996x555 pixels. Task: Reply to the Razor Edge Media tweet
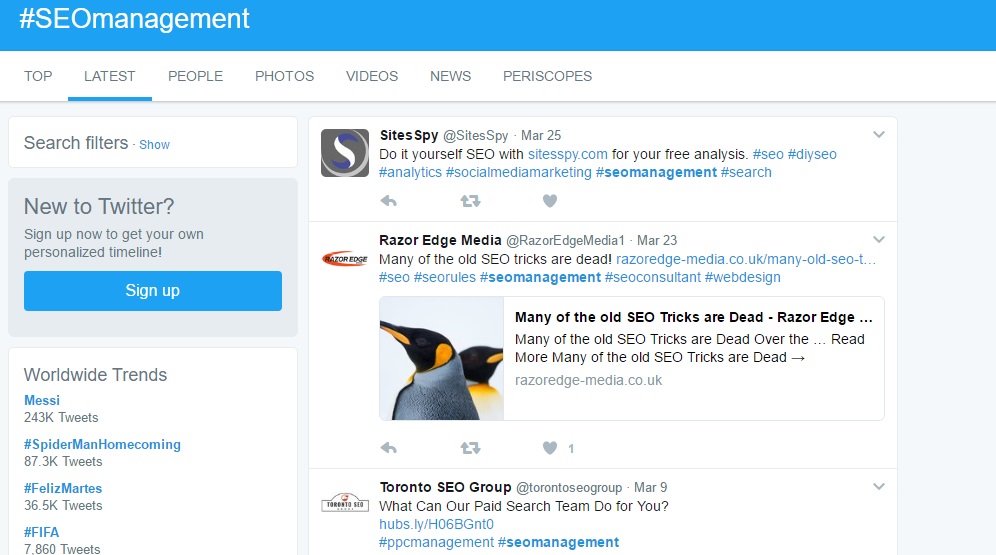click(388, 448)
